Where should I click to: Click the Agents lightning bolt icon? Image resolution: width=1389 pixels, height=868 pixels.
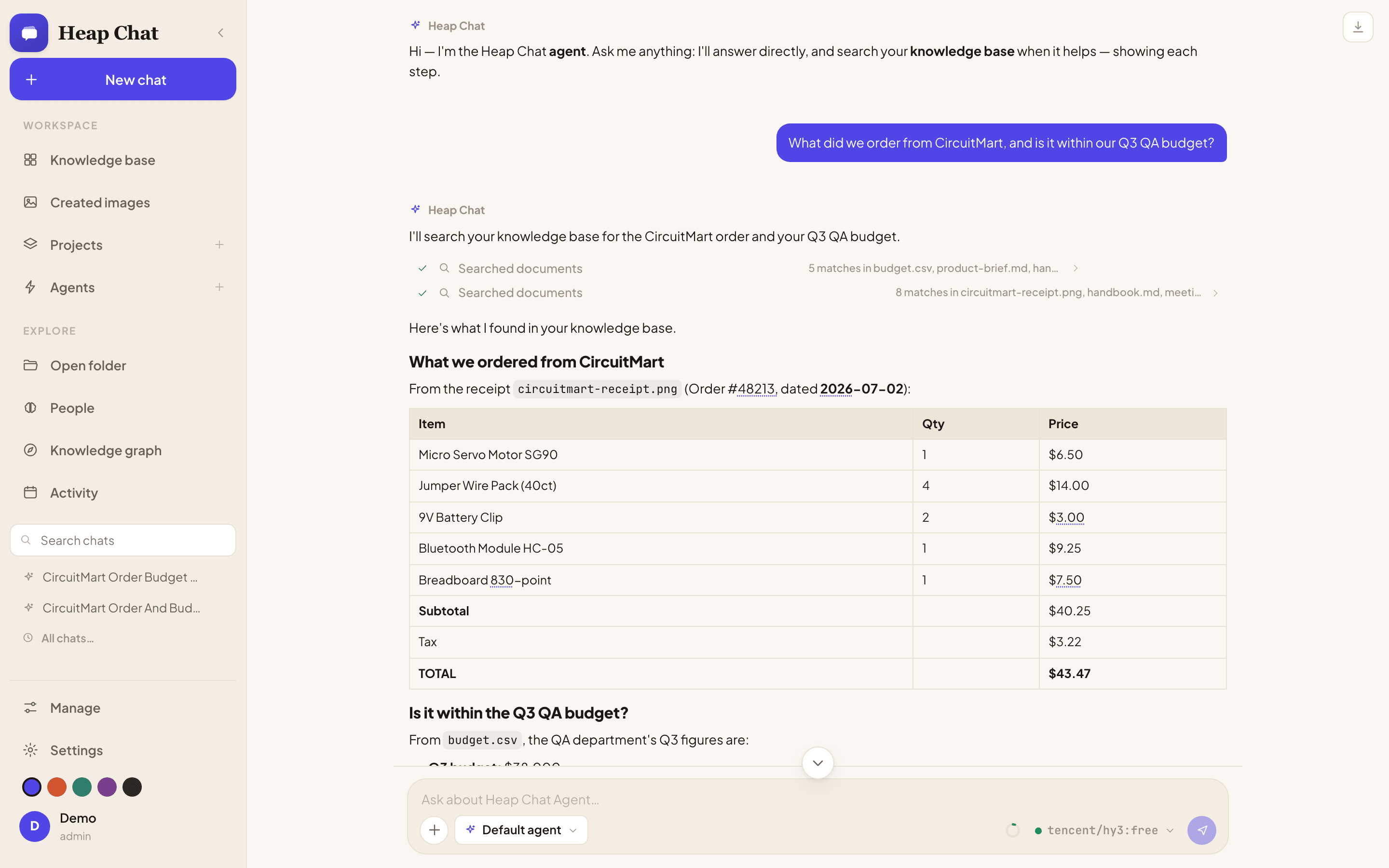pos(30,287)
